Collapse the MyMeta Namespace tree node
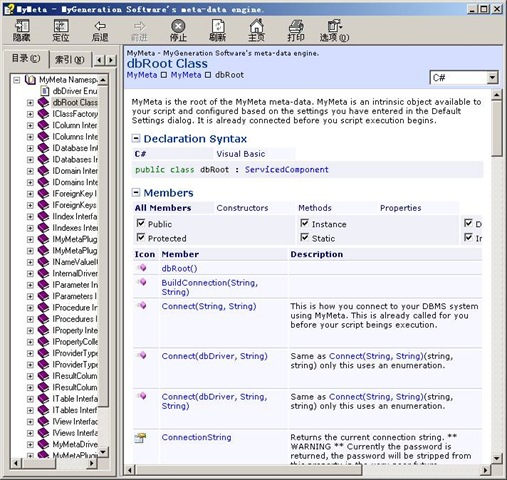 17,80
